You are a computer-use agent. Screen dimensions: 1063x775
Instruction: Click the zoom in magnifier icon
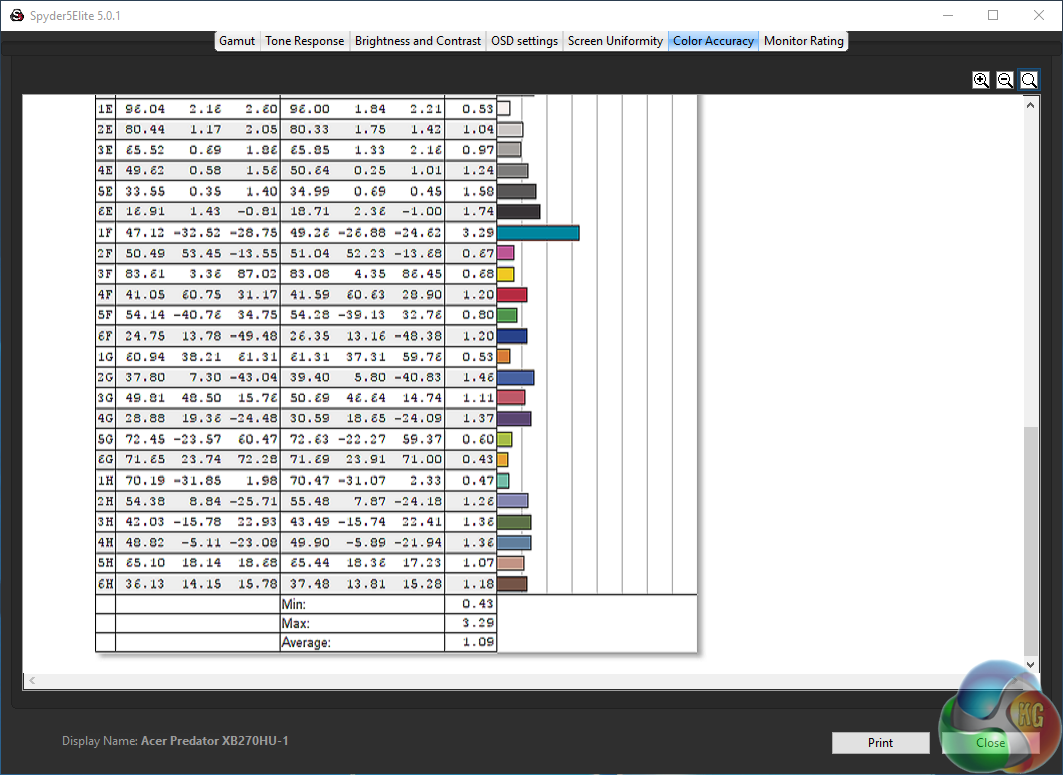980,80
